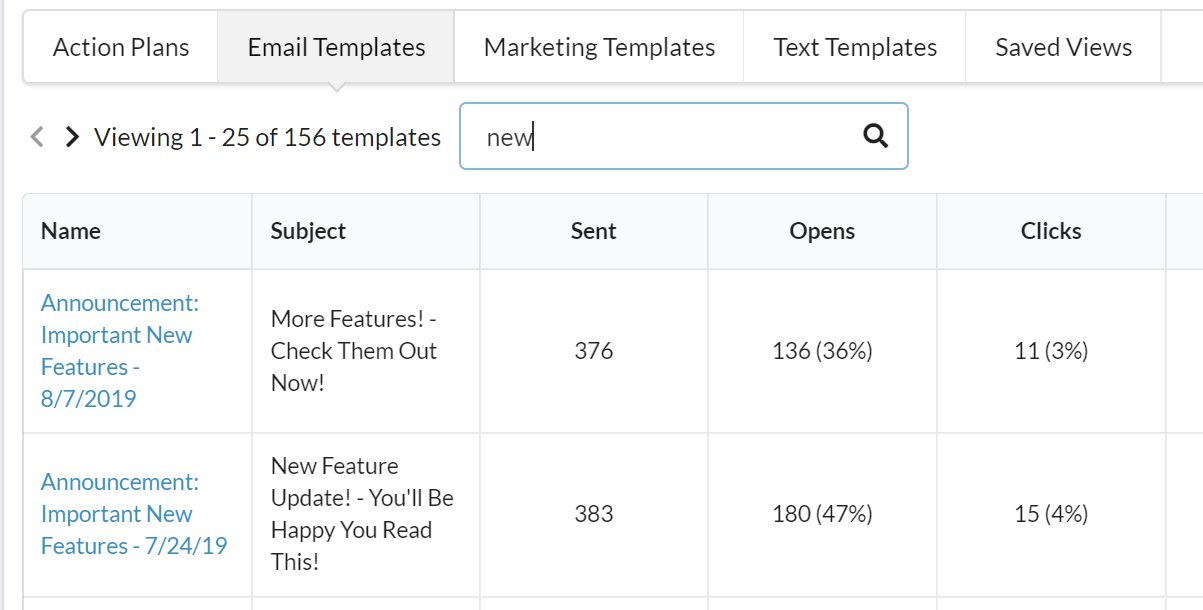The image size is (1203, 610).
Task: Go to next page of templates
Action: point(71,137)
